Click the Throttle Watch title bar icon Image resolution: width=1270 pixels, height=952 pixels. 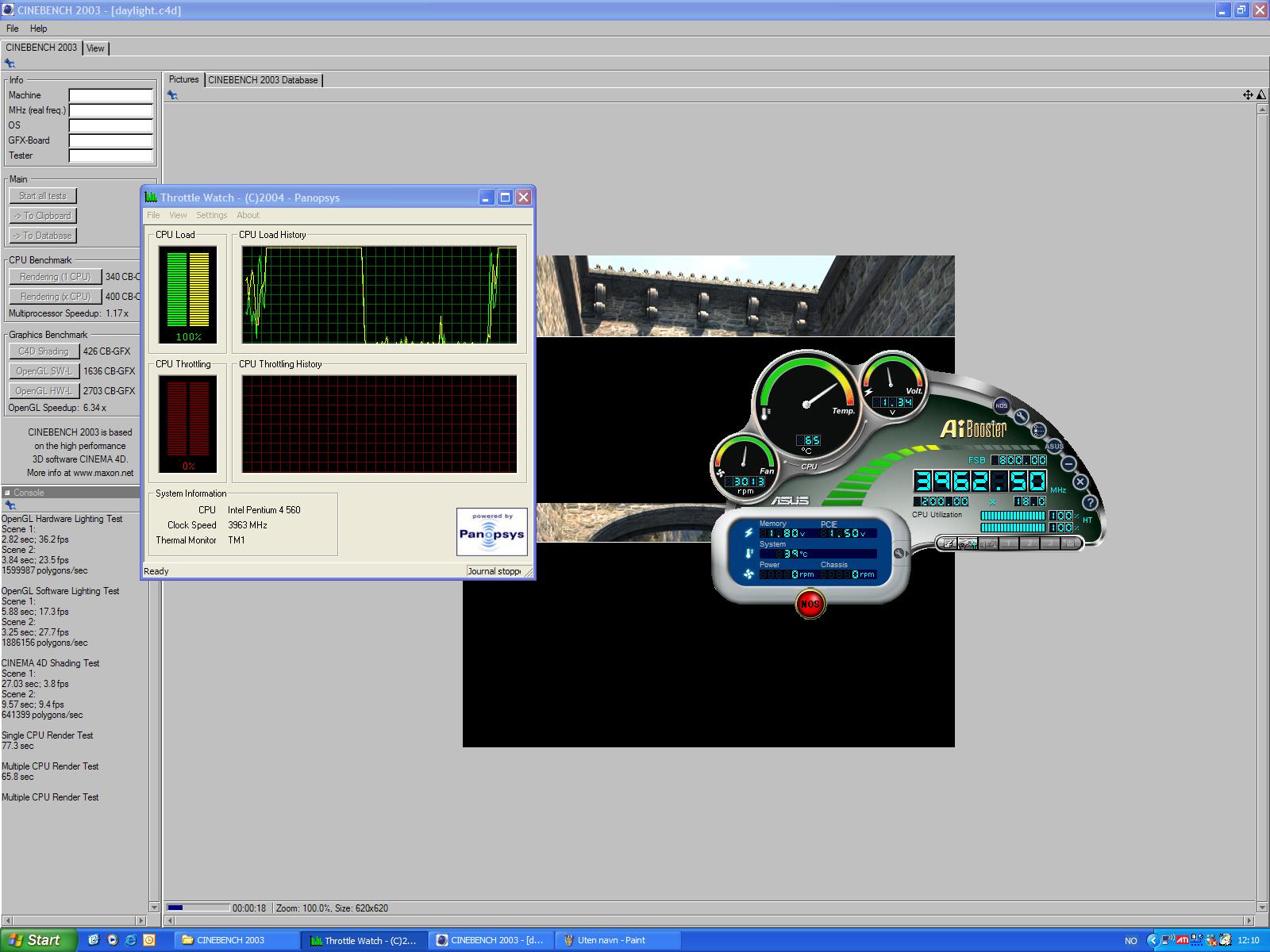151,197
